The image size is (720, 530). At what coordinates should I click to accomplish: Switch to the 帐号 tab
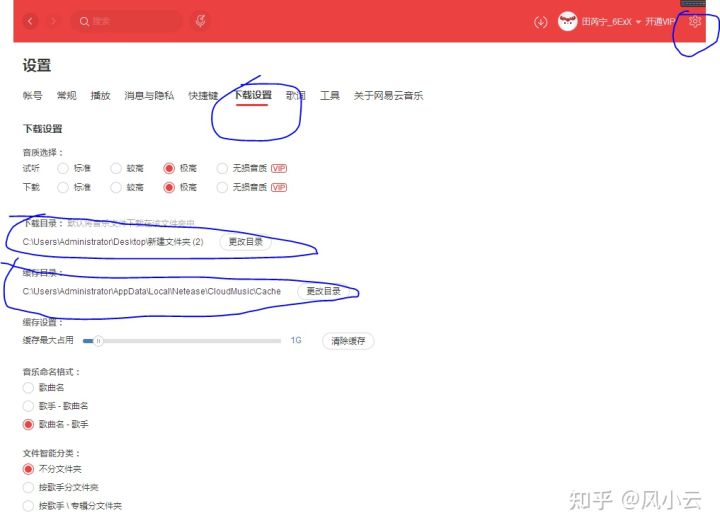pos(32,96)
